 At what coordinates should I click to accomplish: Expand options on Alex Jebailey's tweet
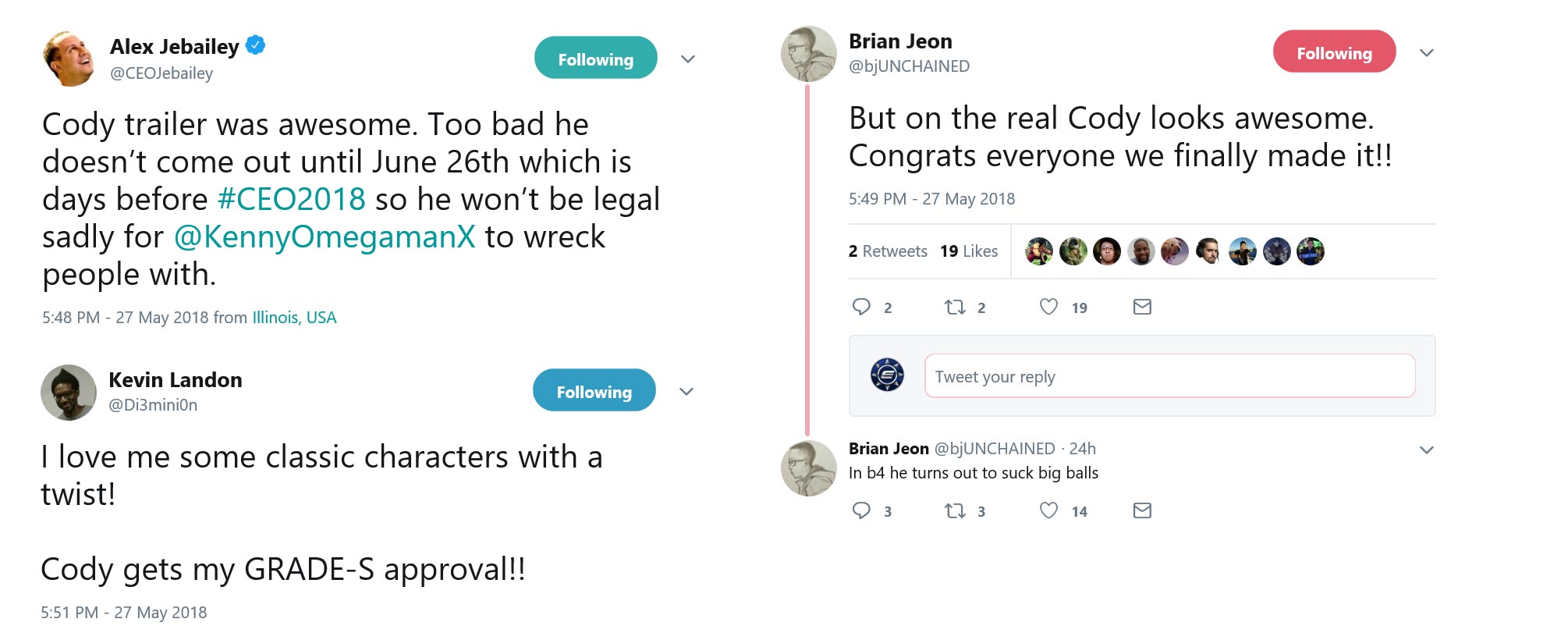[x=686, y=59]
